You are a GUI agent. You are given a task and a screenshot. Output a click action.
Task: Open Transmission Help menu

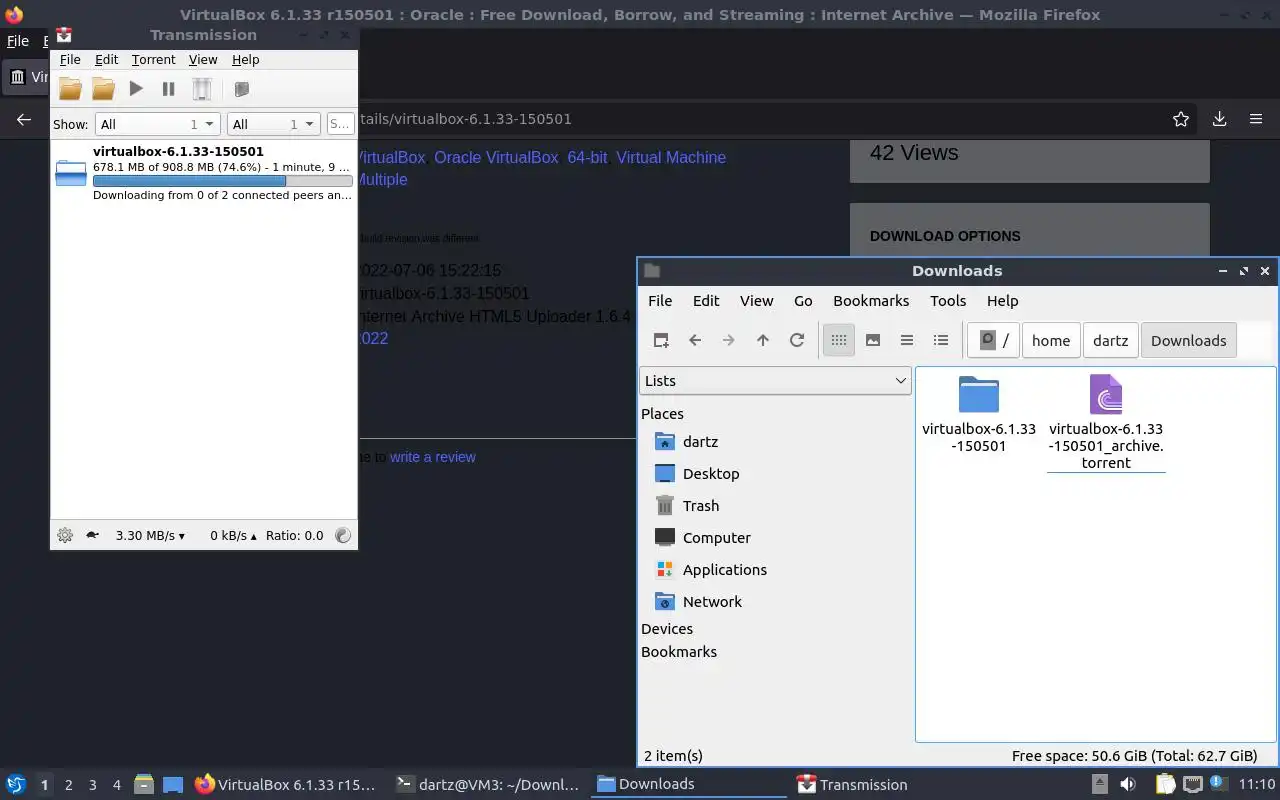245,60
